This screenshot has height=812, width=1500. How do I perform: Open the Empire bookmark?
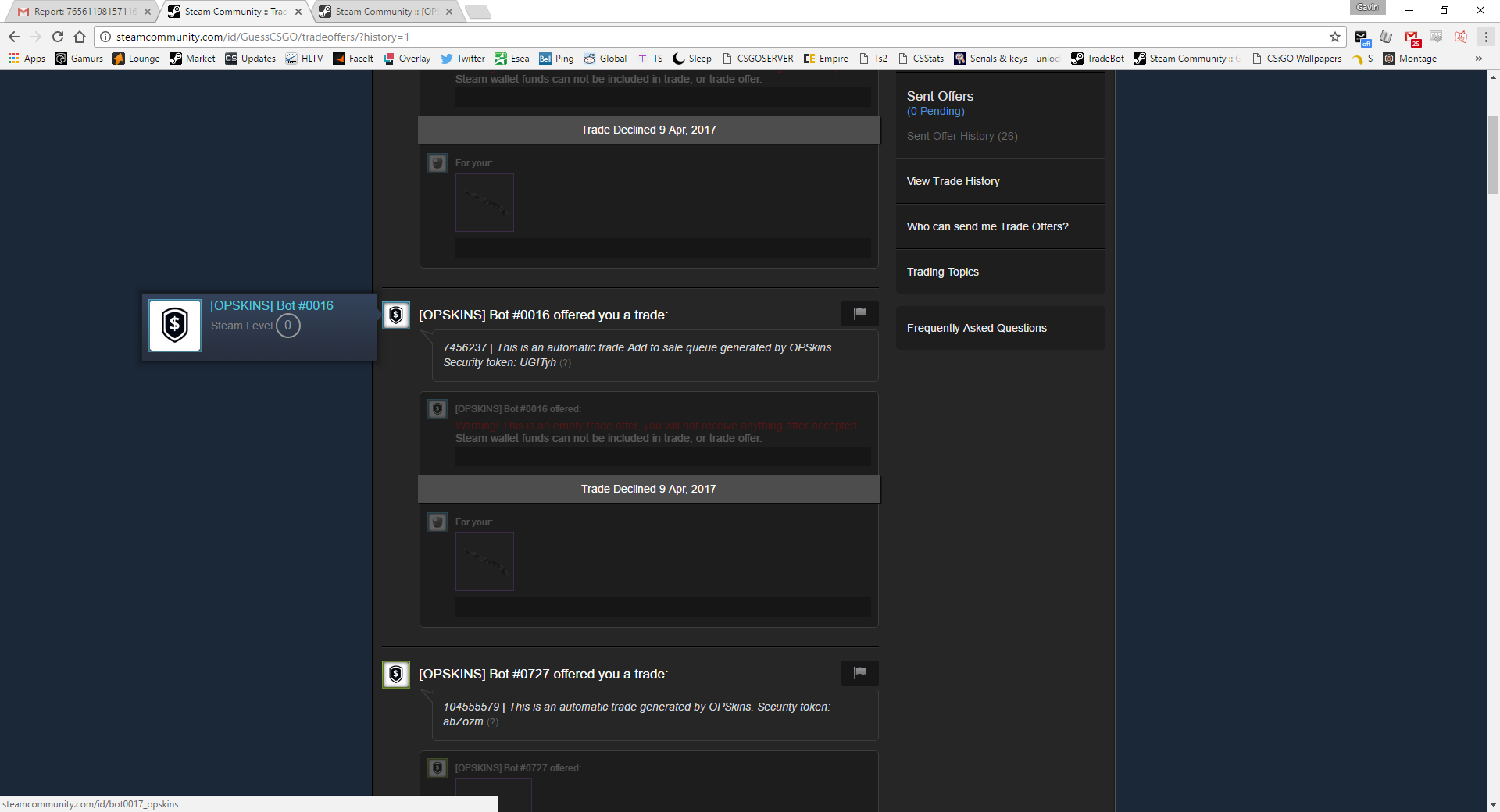click(826, 59)
